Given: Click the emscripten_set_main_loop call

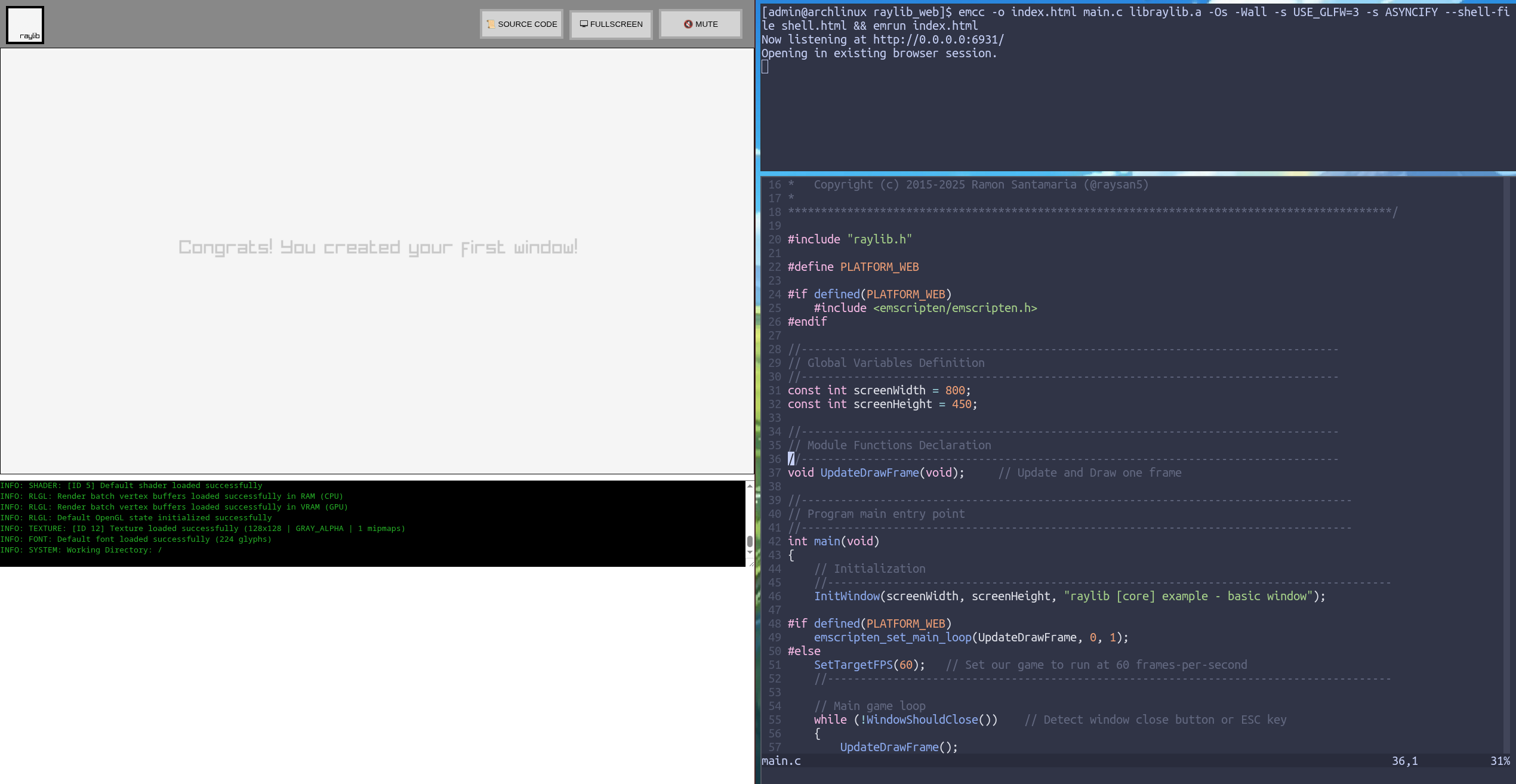Looking at the screenshot, I should pyautogui.click(x=892, y=637).
